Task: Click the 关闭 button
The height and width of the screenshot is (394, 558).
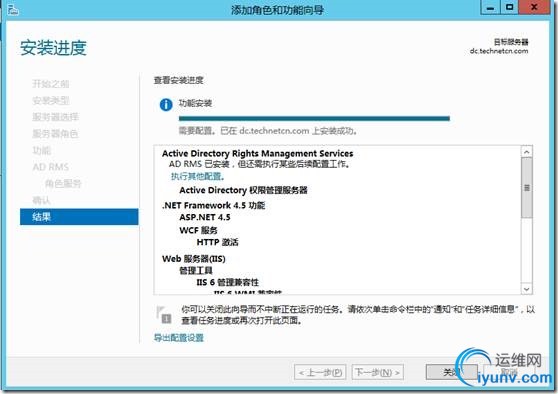Action: [451, 372]
